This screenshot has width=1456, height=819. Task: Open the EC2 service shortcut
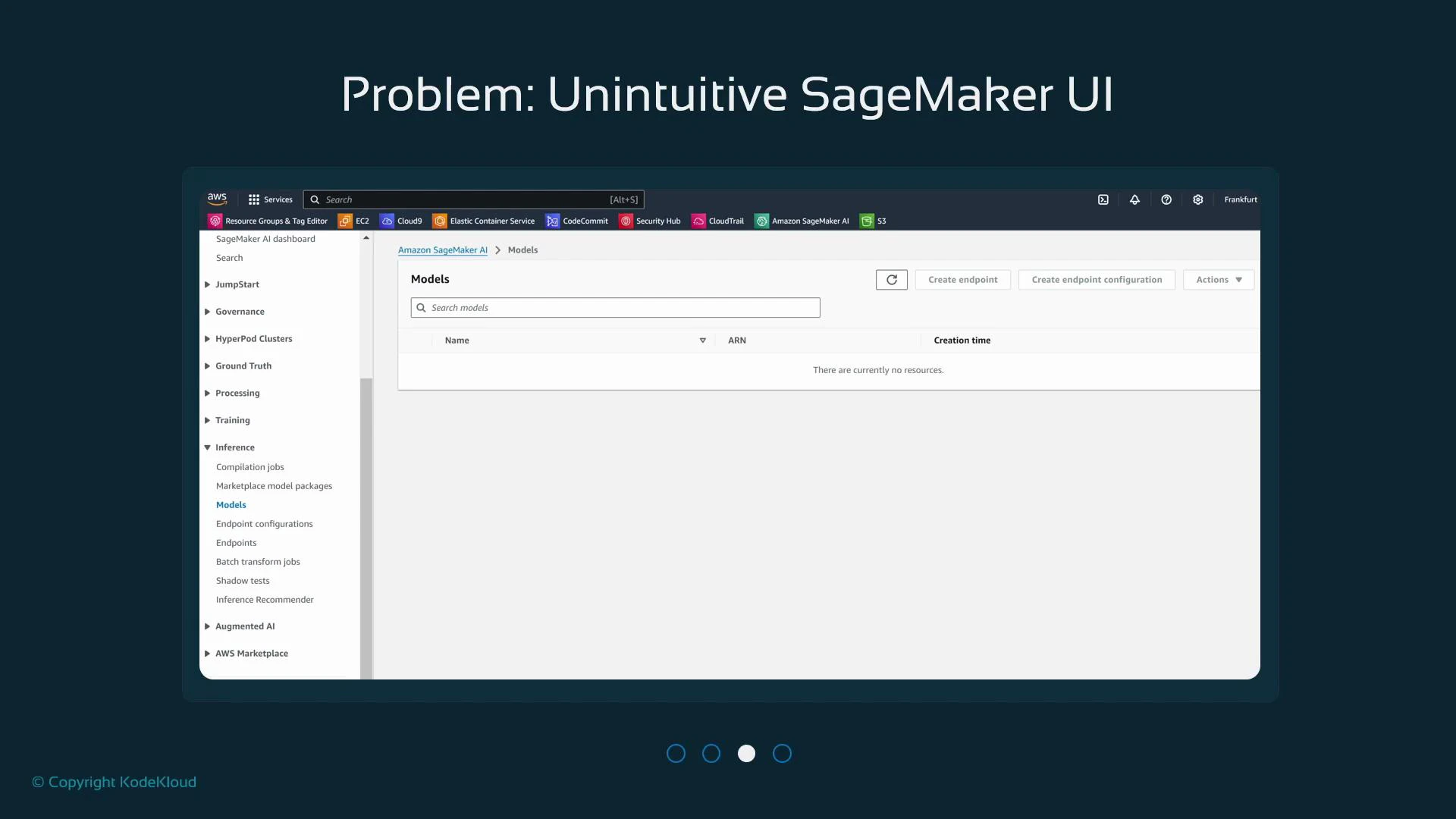(354, 221)
